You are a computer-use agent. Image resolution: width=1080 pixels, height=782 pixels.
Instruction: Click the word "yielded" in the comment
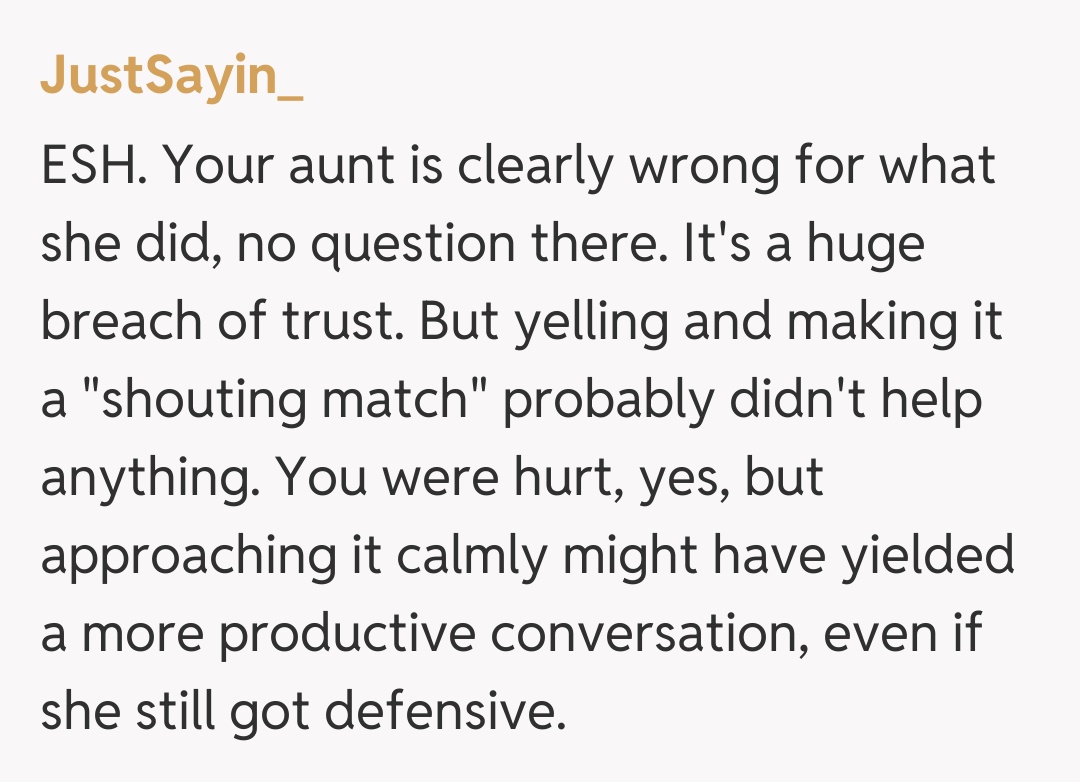coord(927,555)
